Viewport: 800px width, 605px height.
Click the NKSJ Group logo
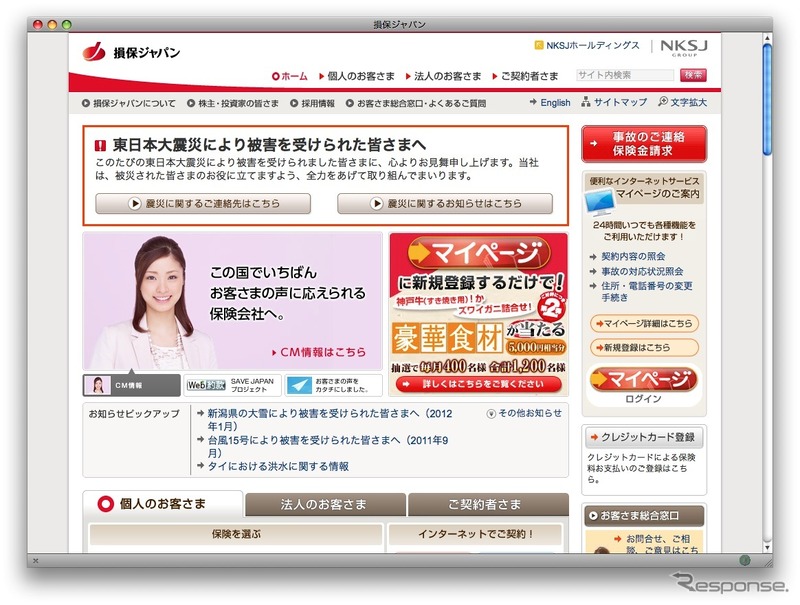682,48
